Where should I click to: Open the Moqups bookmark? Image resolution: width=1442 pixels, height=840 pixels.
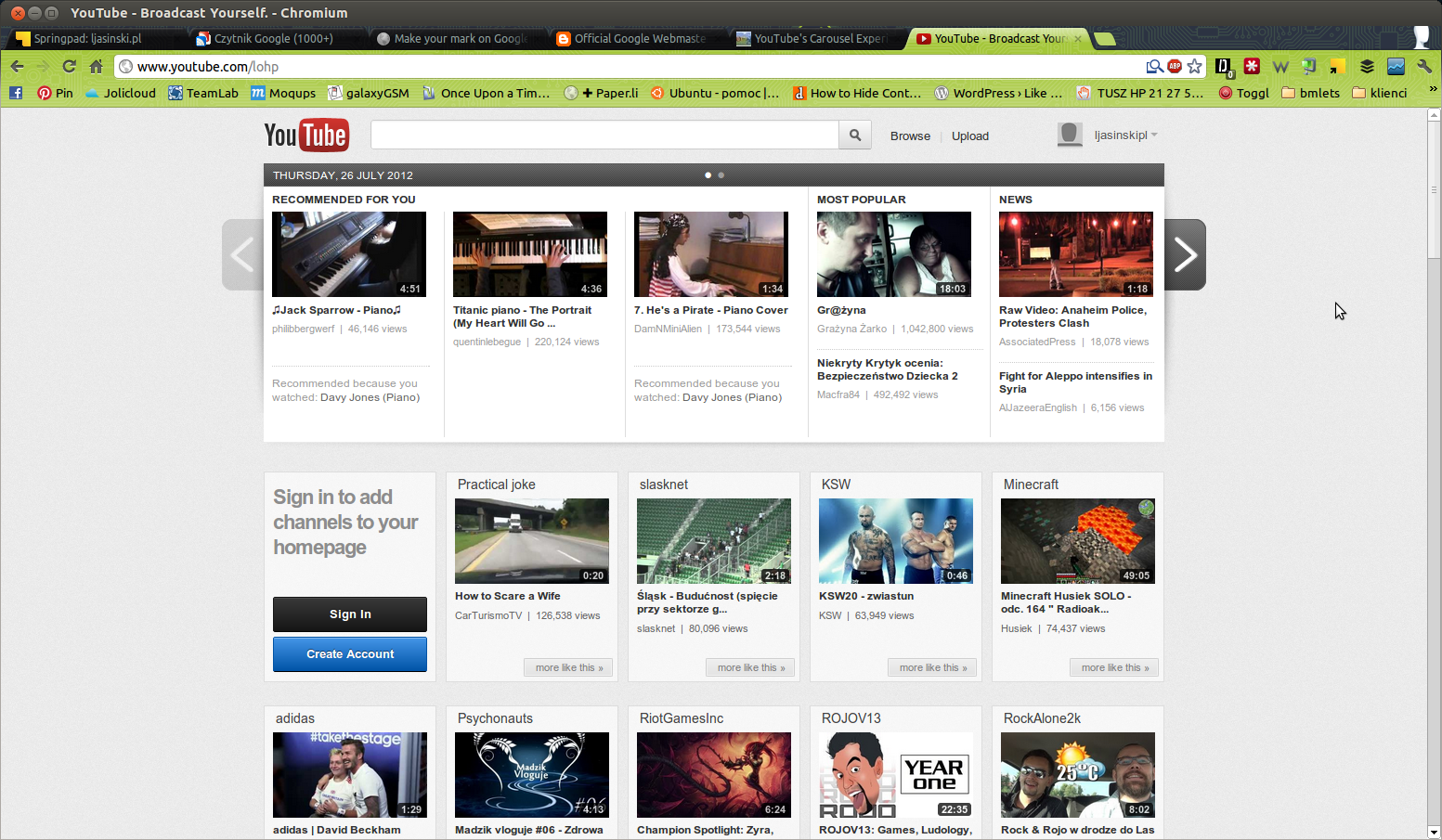pyautogui.click(x=283, y=93)
